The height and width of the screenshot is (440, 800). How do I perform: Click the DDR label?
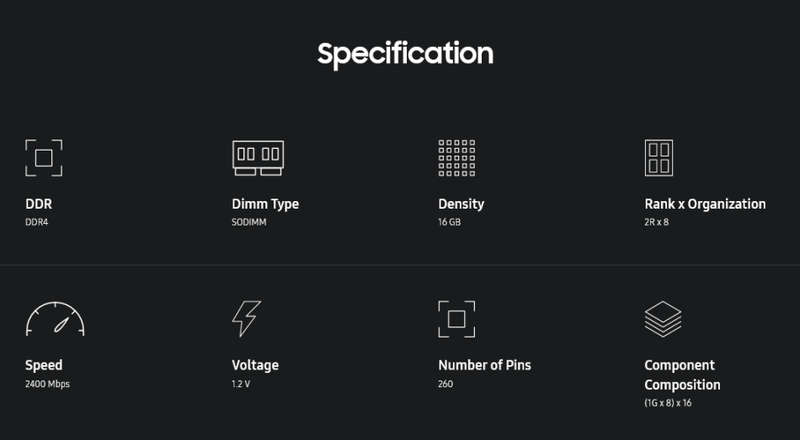coord(39,204)
